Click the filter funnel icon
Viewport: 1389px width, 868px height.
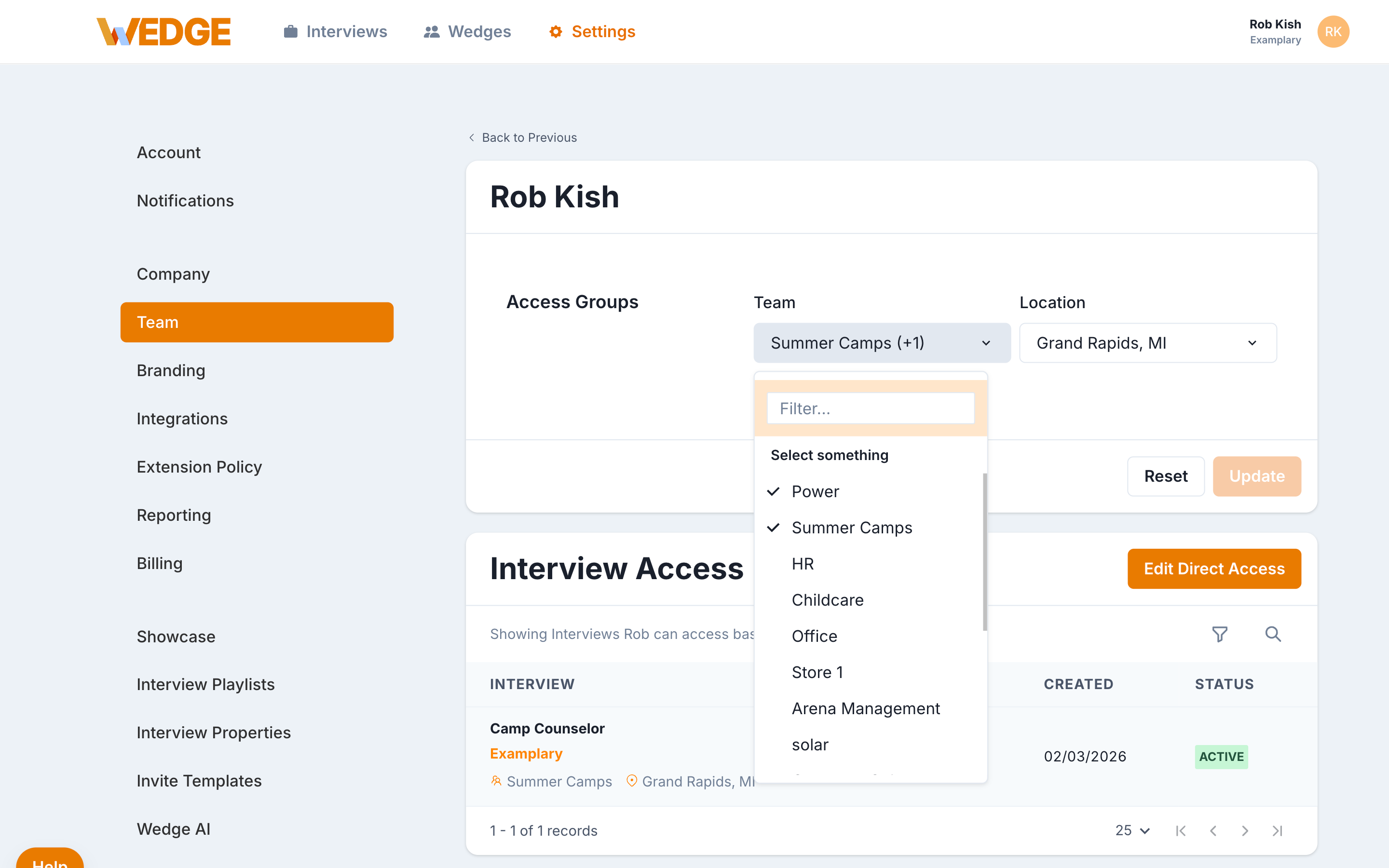click(x=1219, y=634)
